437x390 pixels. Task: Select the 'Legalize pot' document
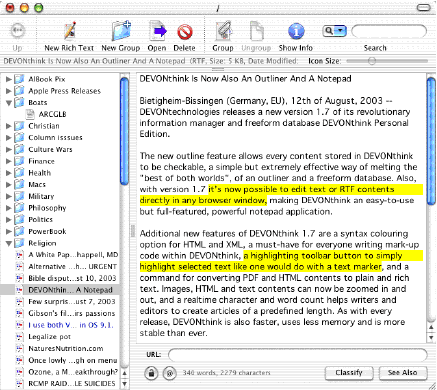tap(49, 337)
